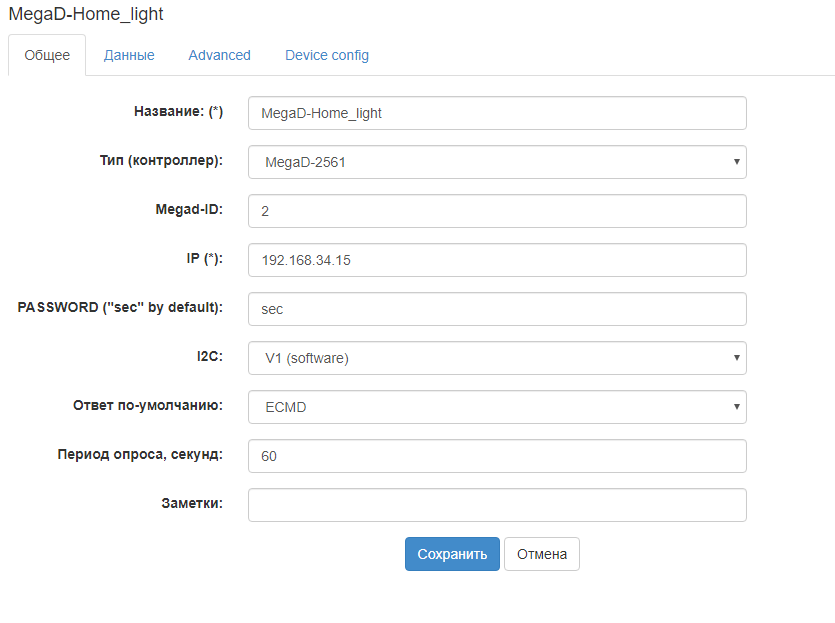Viewport: 835px width, 623px height.
Task: Expand the Ответ по-умолчанию dropdown
Action: pos(497,407)
